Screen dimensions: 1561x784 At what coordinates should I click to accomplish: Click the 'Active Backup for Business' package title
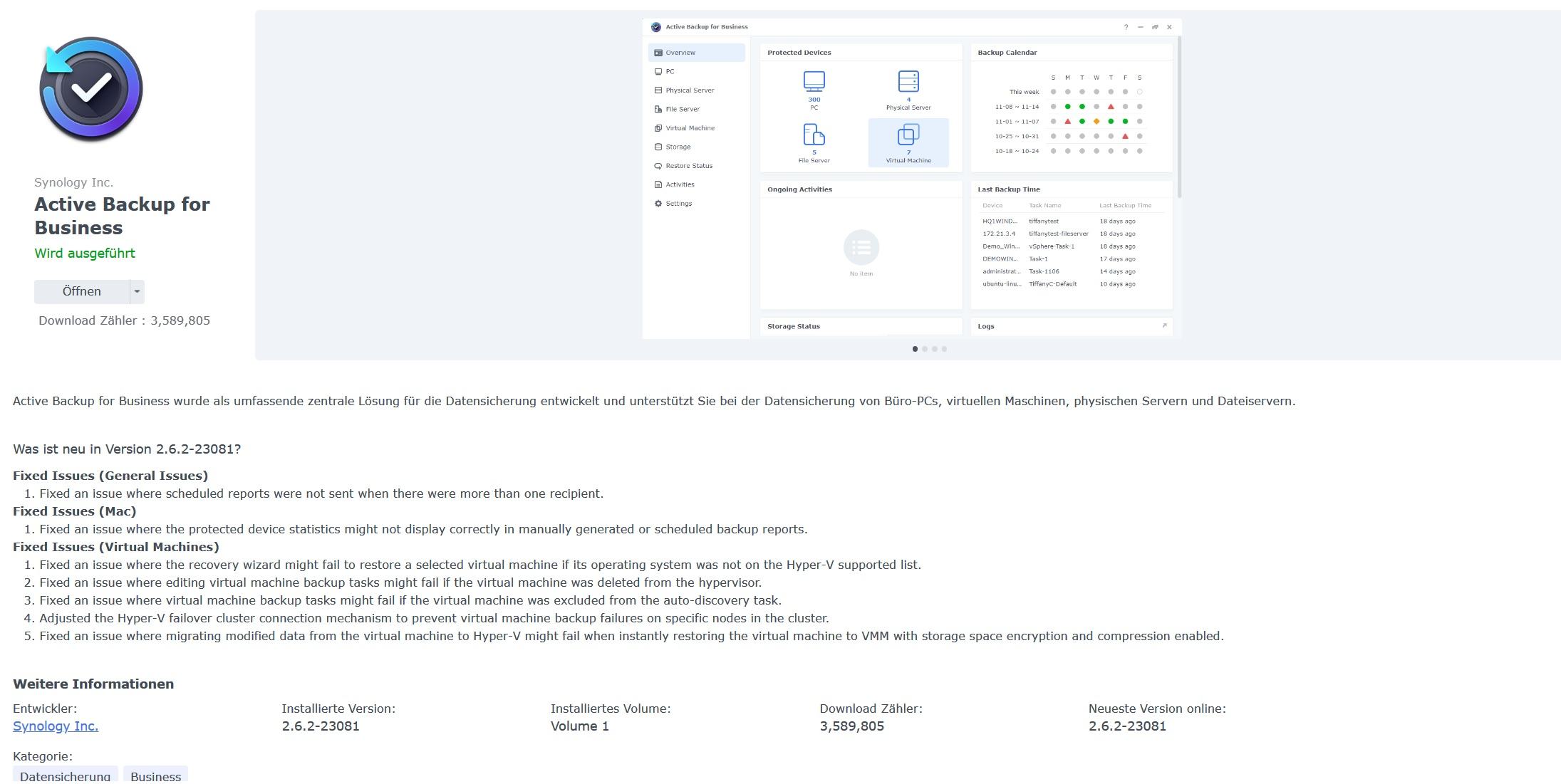pos(122,216)
